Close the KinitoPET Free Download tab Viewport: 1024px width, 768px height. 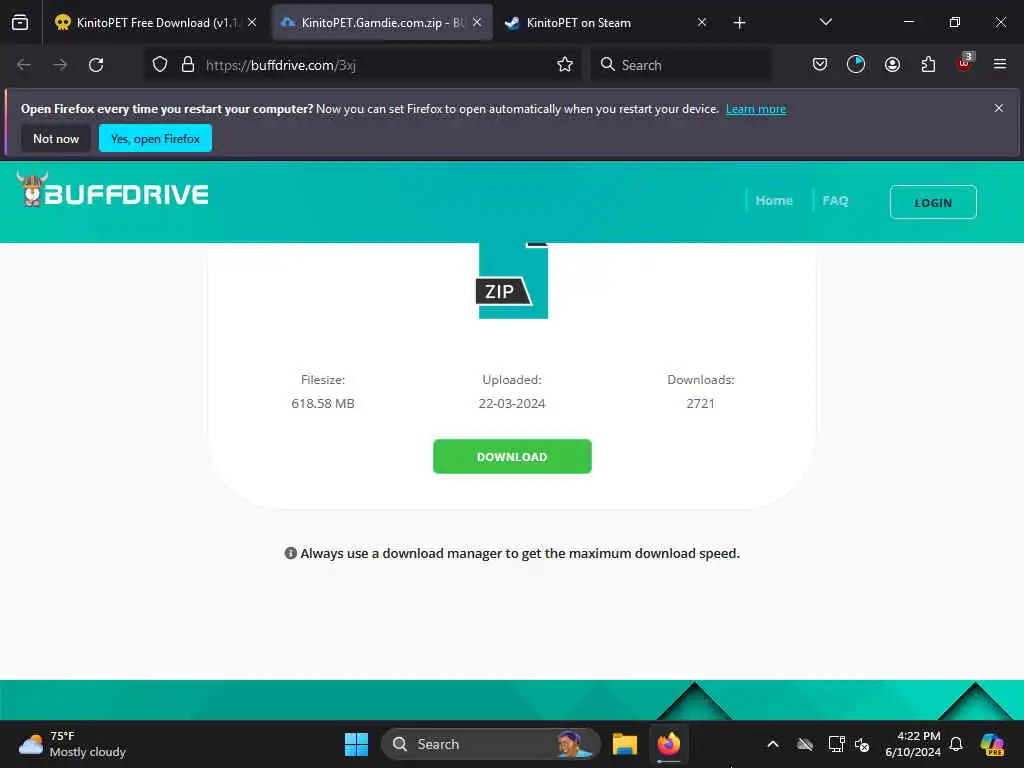tap(252, 22)
